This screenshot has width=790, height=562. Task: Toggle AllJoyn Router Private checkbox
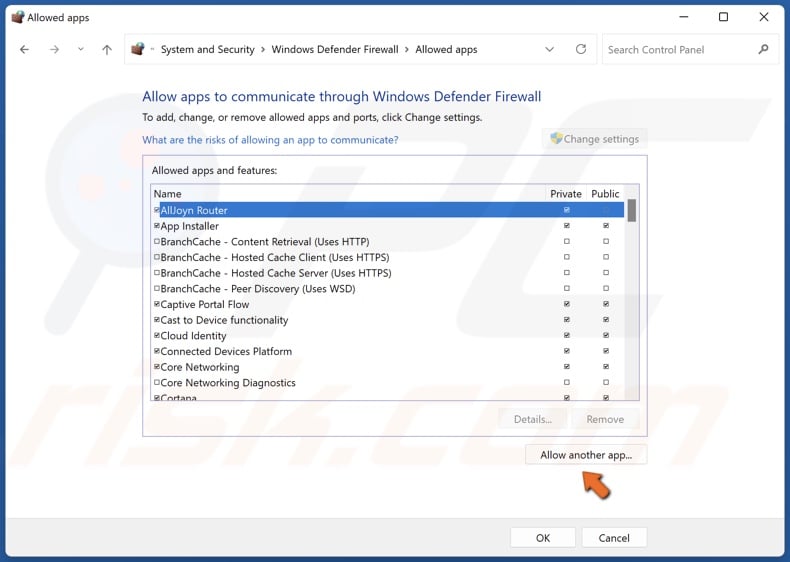567,210
